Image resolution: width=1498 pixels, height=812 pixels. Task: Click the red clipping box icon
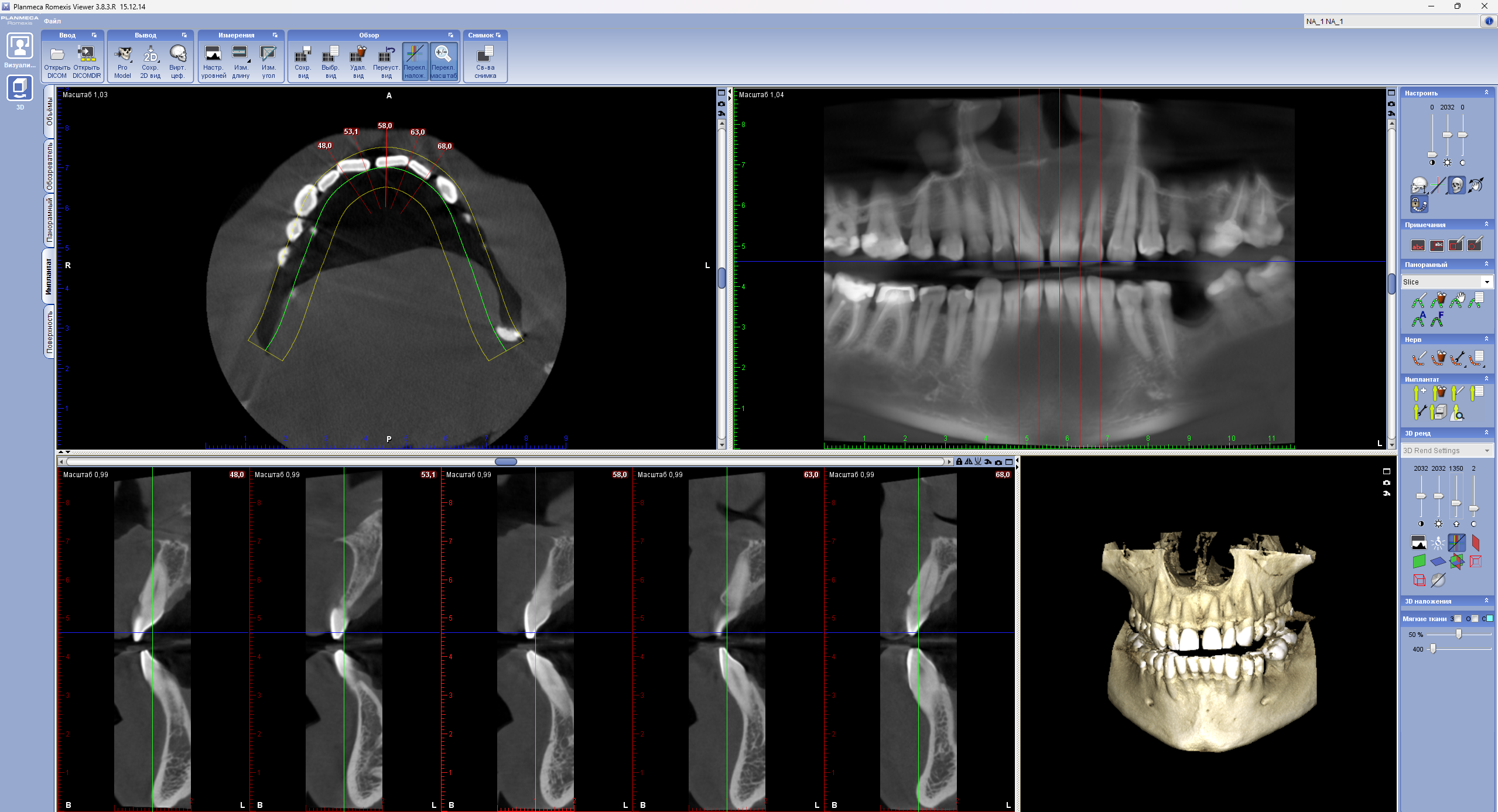point(1418,580)
